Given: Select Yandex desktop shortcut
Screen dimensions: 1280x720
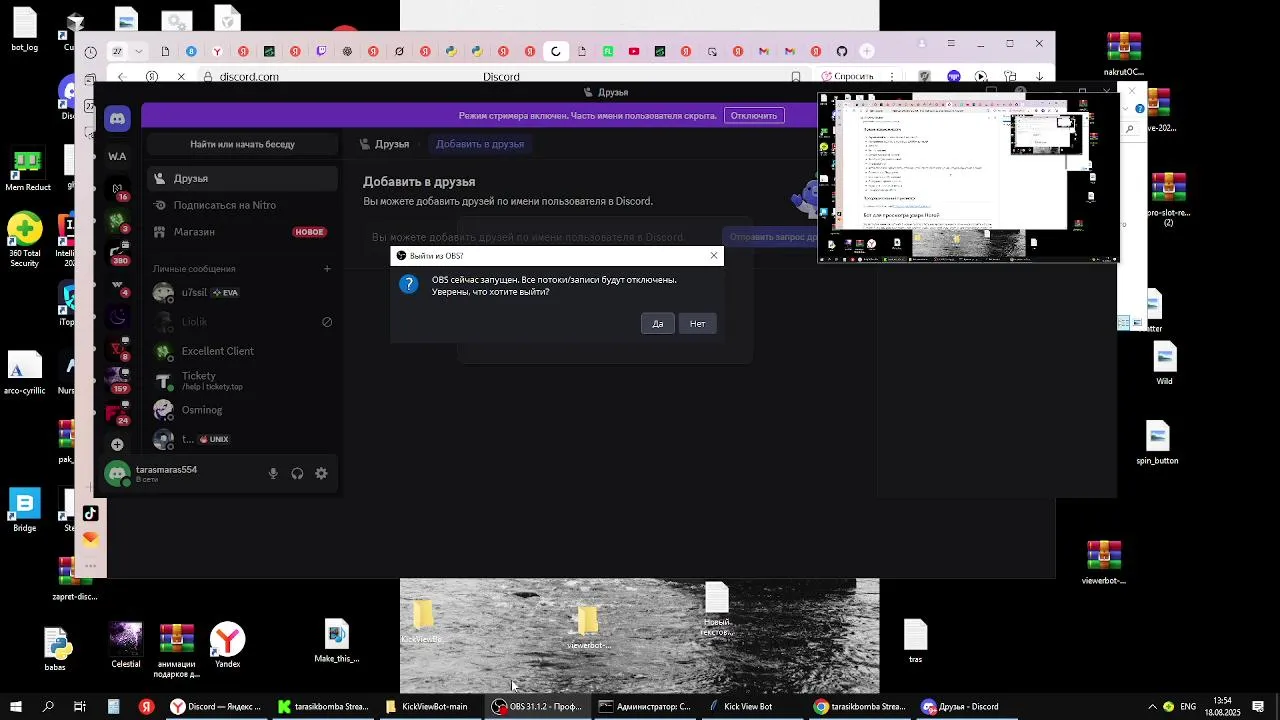Looking at the screenshot, I should 228,645.
